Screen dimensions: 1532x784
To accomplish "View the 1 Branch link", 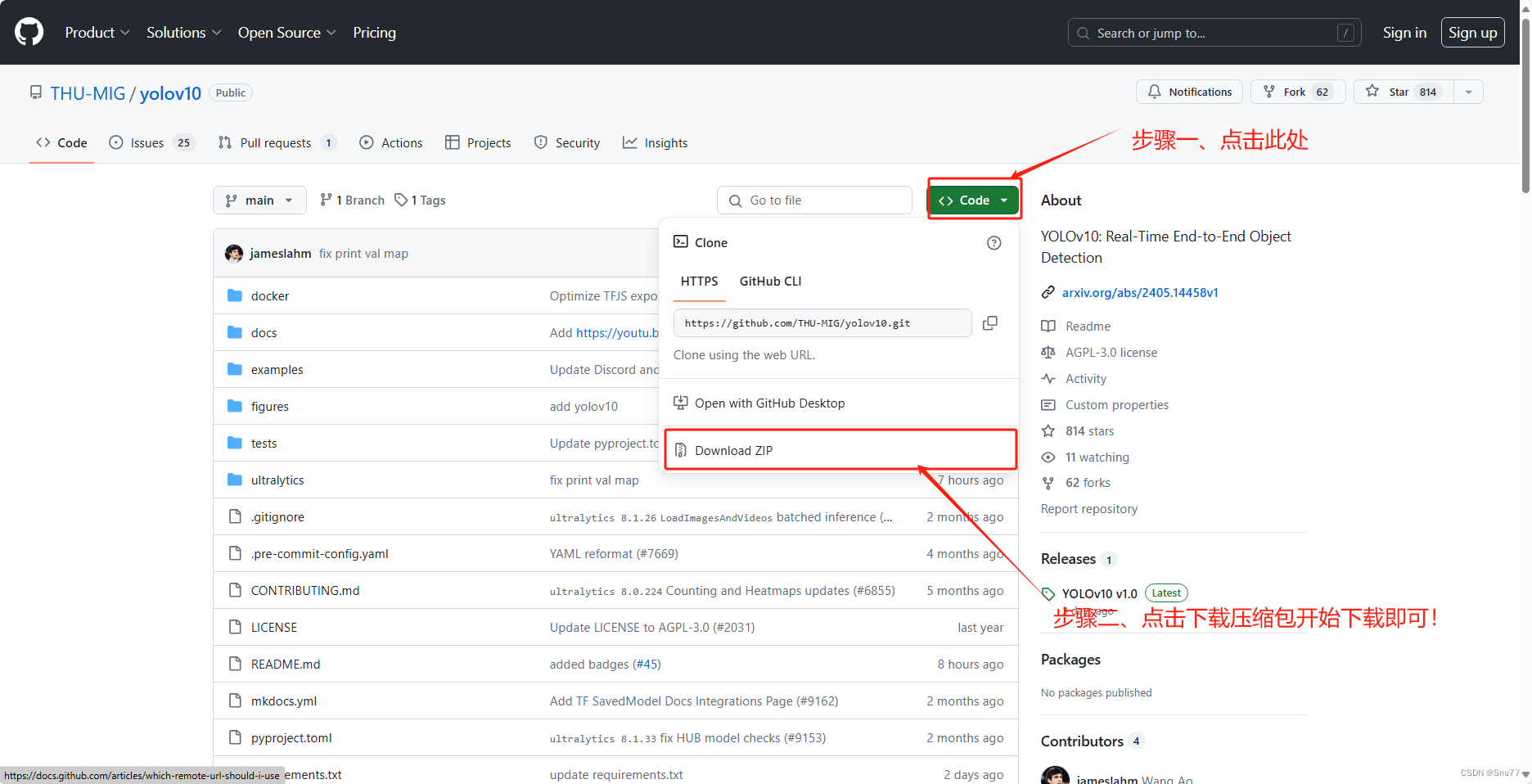I will [x=352, y=201].
